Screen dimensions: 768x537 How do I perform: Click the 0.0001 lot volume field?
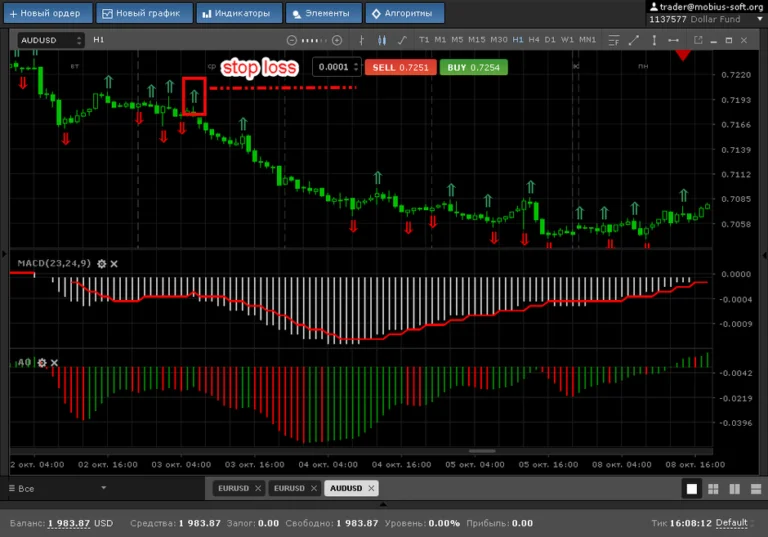(x=334, y=67)
